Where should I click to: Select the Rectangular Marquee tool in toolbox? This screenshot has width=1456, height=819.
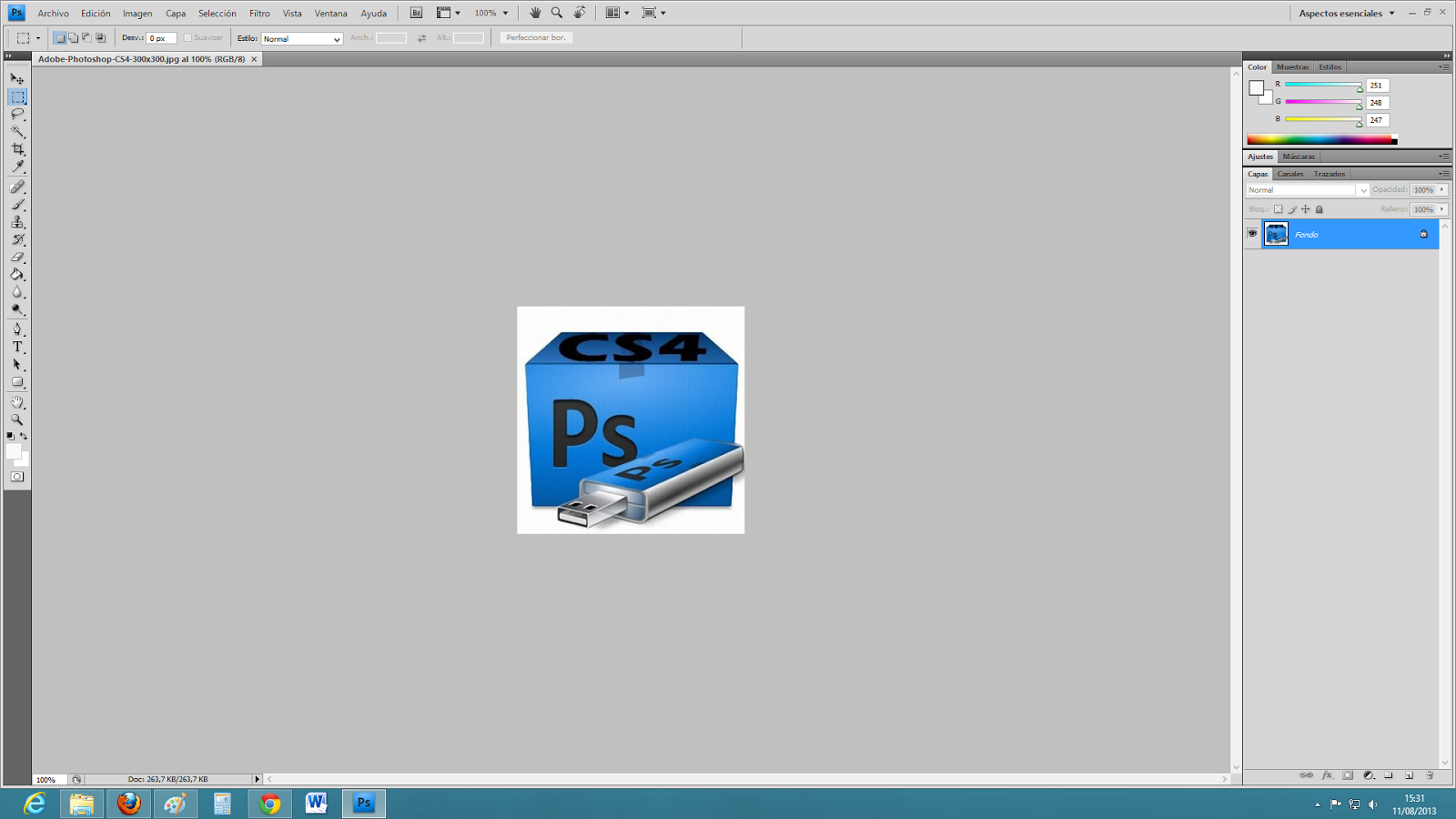tap(17, 96)
